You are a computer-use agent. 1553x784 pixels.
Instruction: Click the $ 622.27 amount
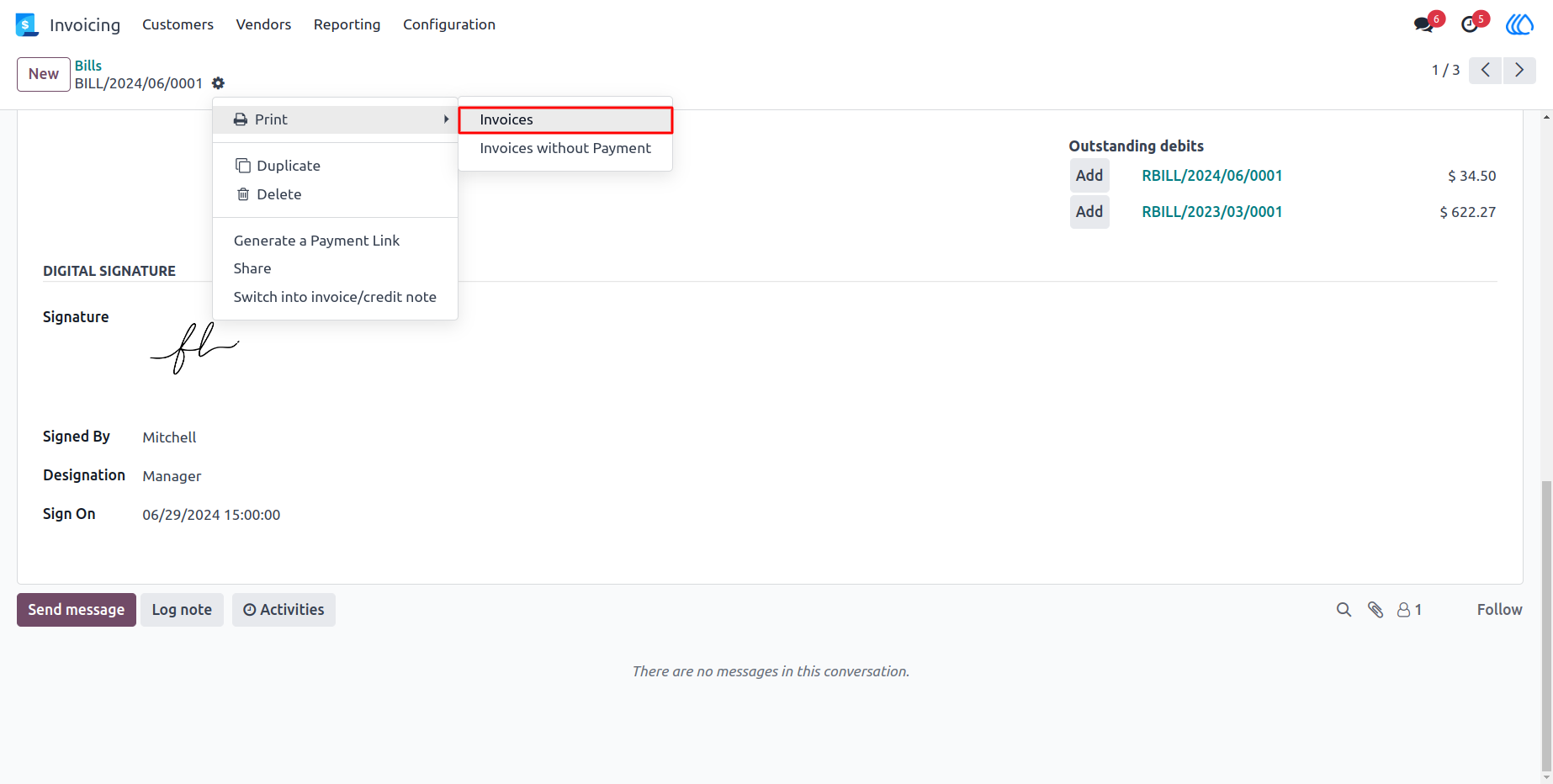[1467, 212]
